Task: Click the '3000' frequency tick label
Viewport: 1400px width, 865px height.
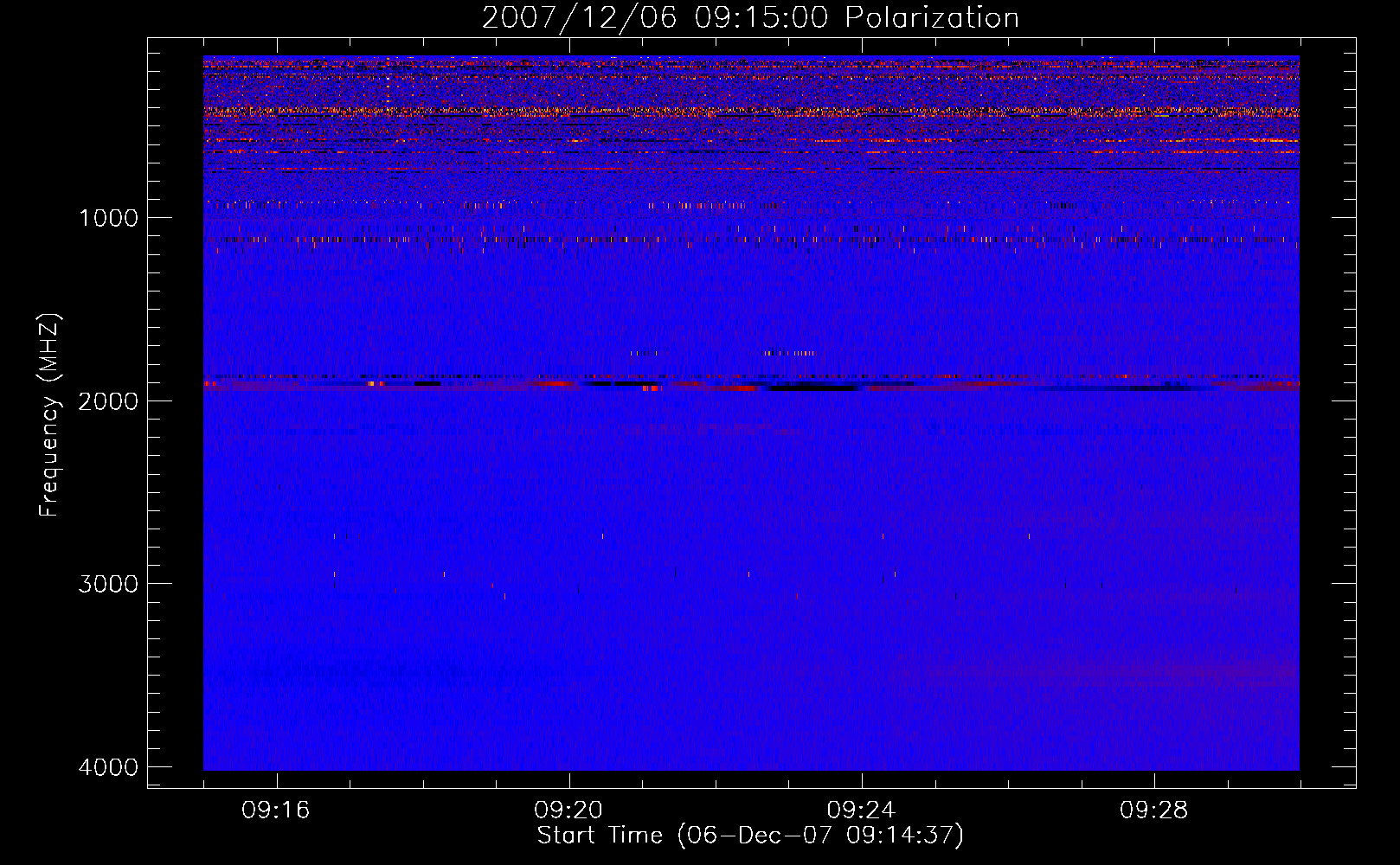Action: pos(108,584)
